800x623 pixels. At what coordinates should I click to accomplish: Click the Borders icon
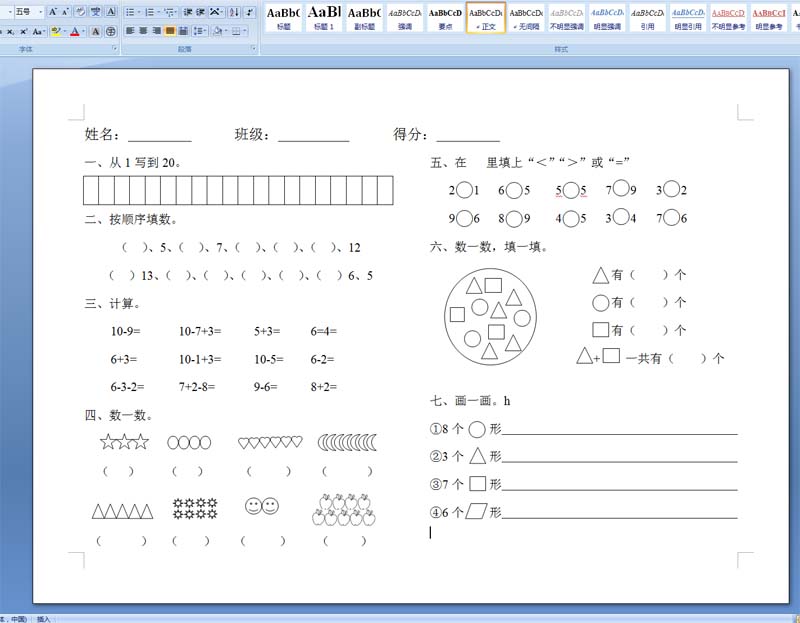[x=236, y=31]
